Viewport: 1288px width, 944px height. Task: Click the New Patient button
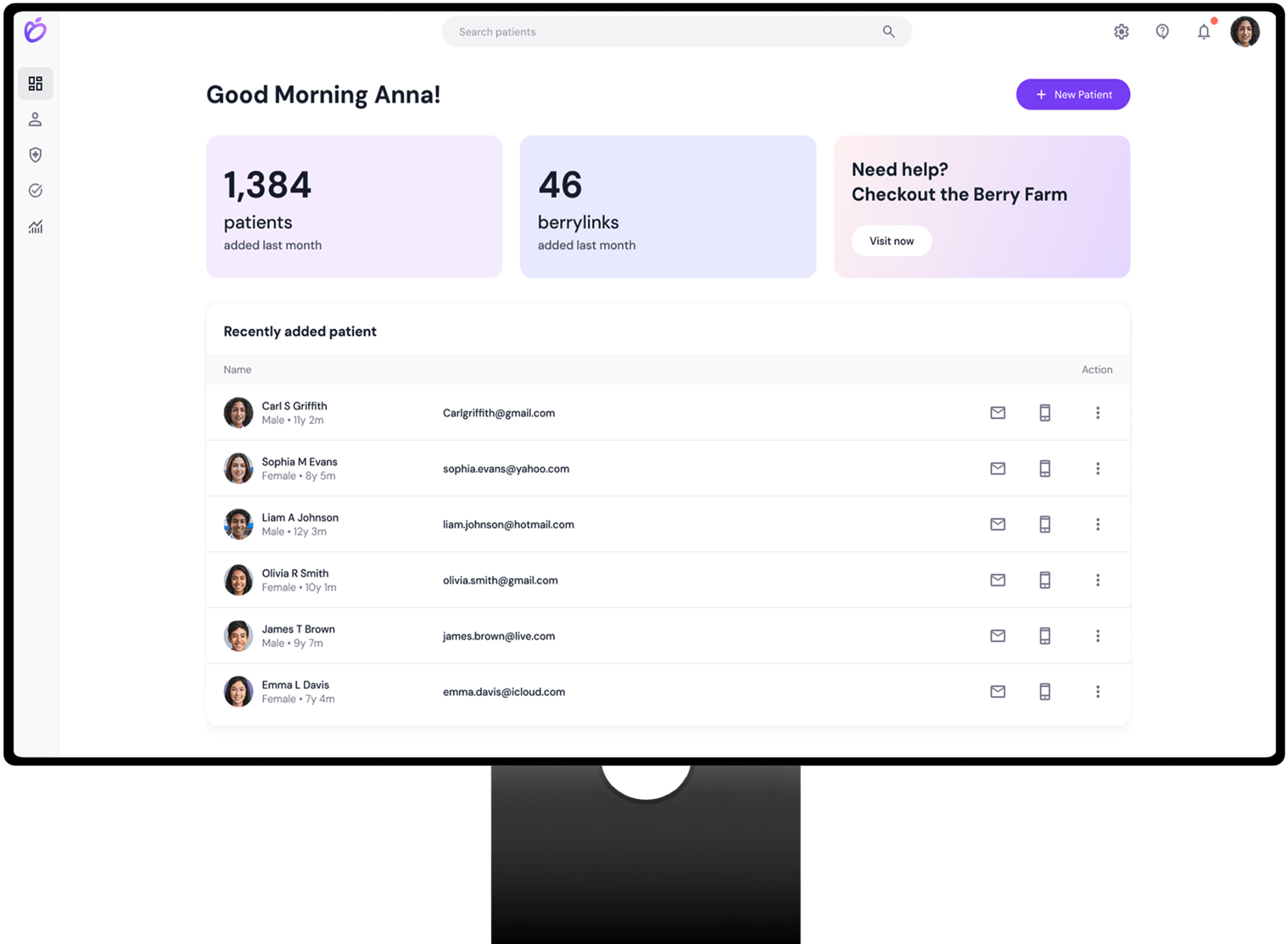(1073, 94)
